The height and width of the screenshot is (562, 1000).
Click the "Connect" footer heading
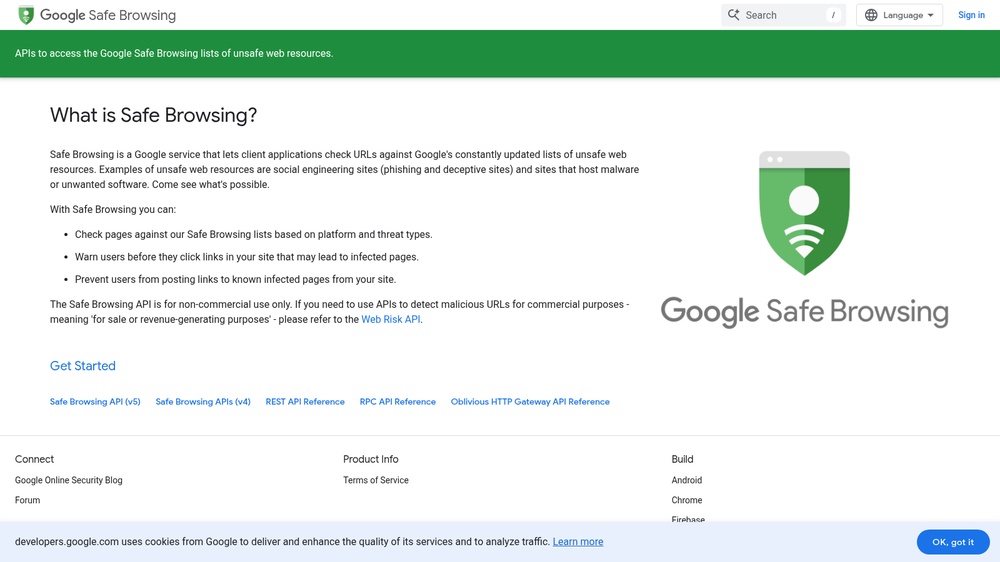coord(34,459)
